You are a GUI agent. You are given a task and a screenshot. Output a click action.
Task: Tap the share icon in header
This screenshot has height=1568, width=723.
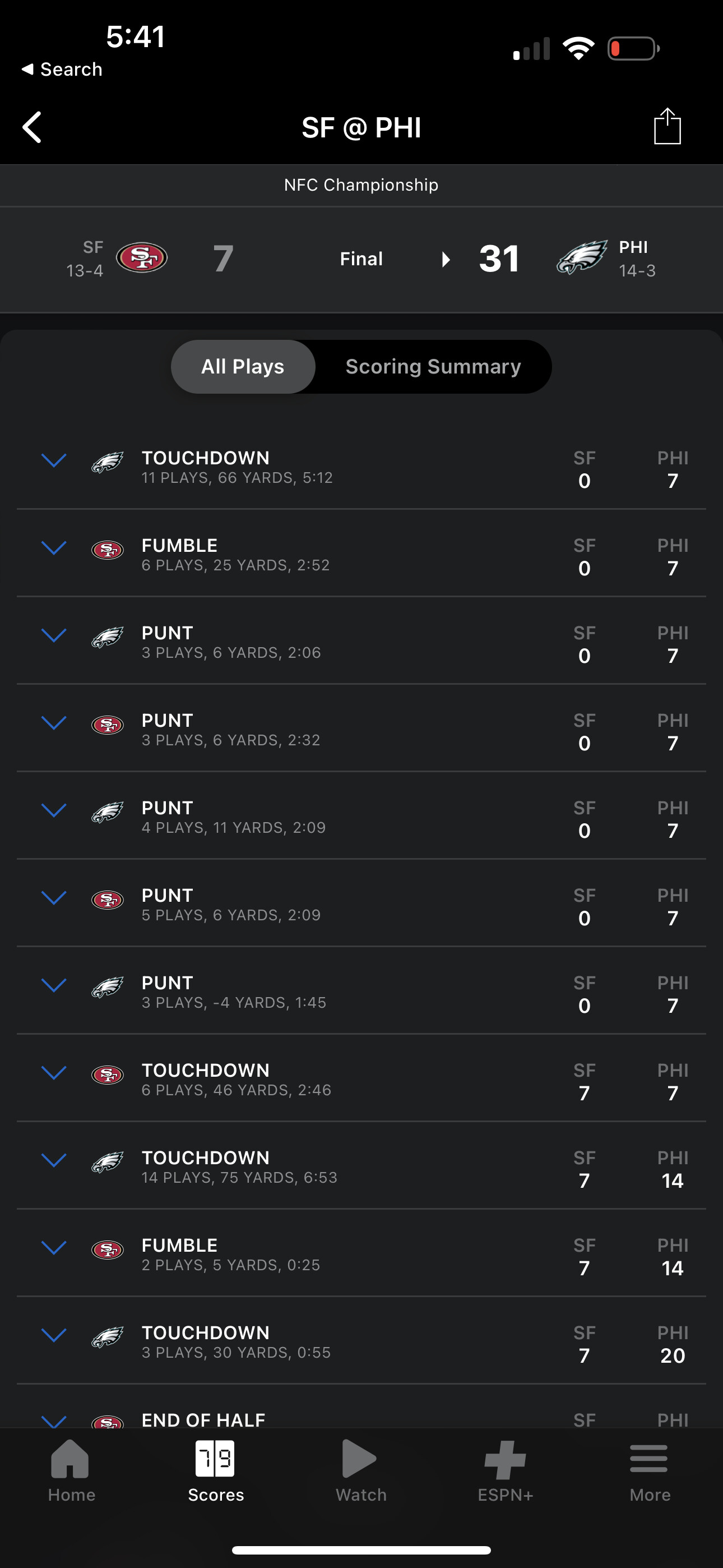click(667, 127)
